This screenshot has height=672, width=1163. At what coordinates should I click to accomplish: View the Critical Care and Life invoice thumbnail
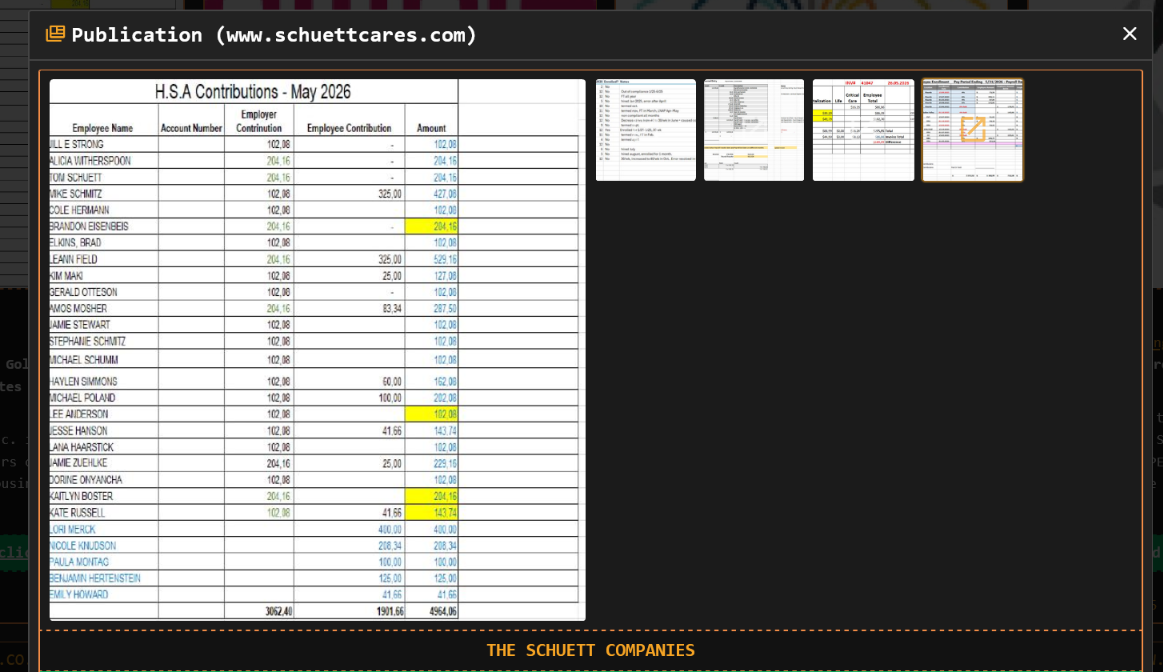tap(863, 130)
